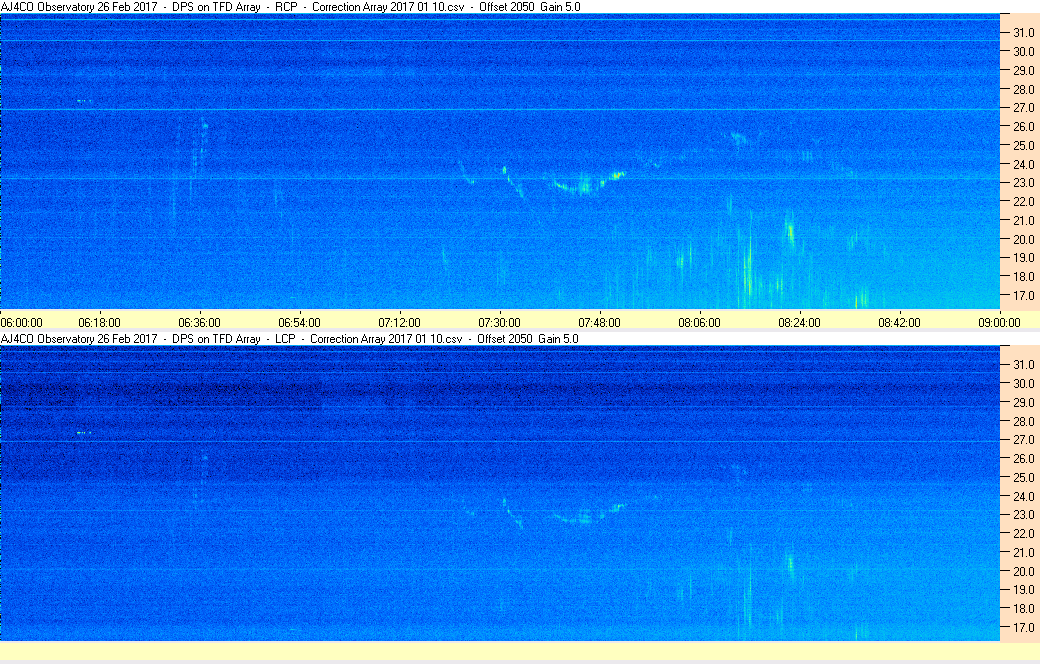The image size is (1040, 664).
Task: Click the LCP spectrogram title line
Action: click(289, 338)
